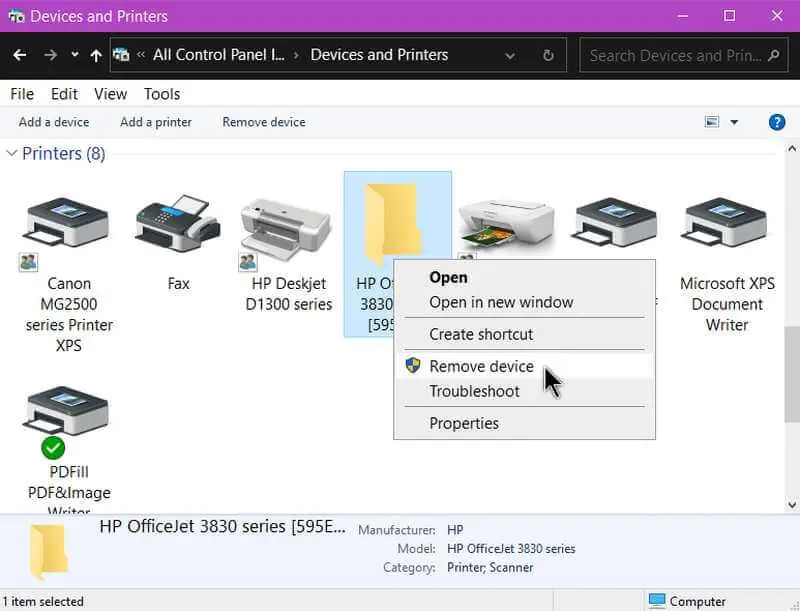
Task: Click 'Devices and Printers' breadcrumb
Action: point(379,55)
